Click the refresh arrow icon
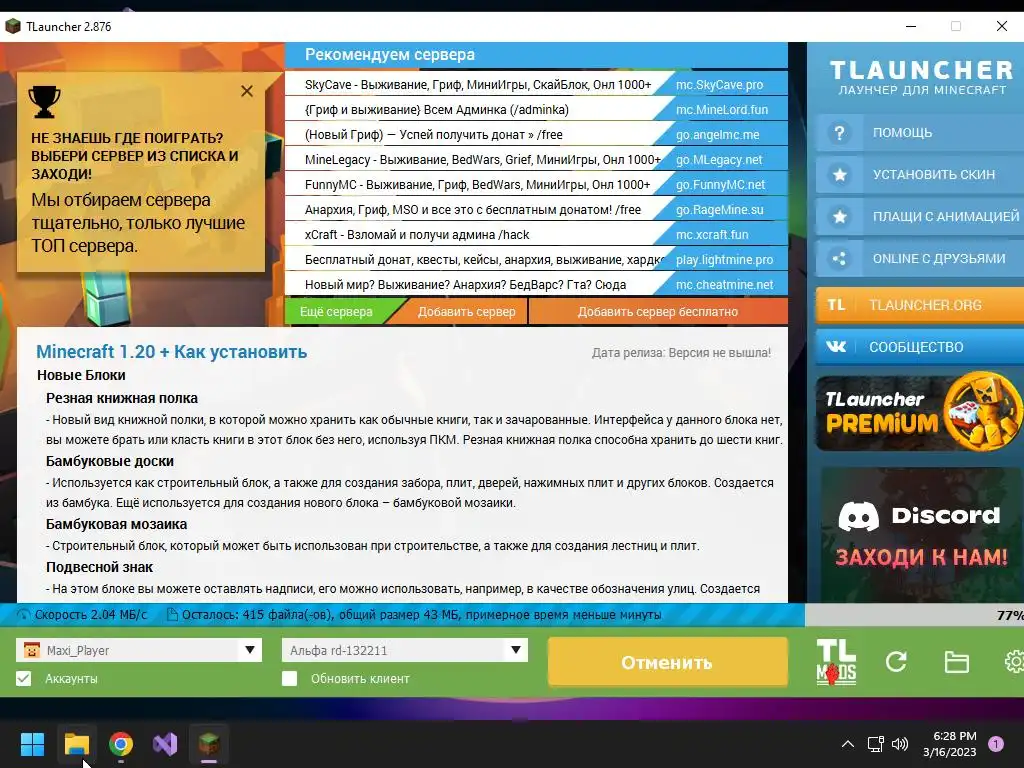 (x=896, y=662)
